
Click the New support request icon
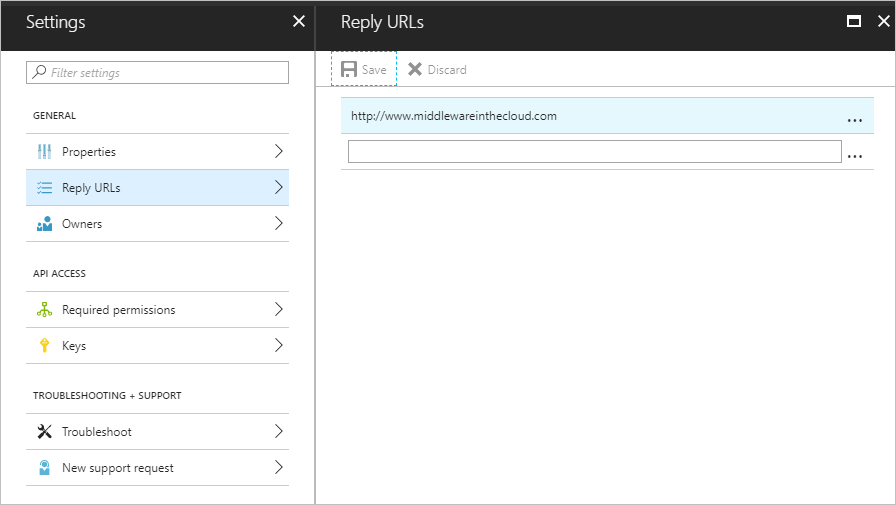[44, 468]
